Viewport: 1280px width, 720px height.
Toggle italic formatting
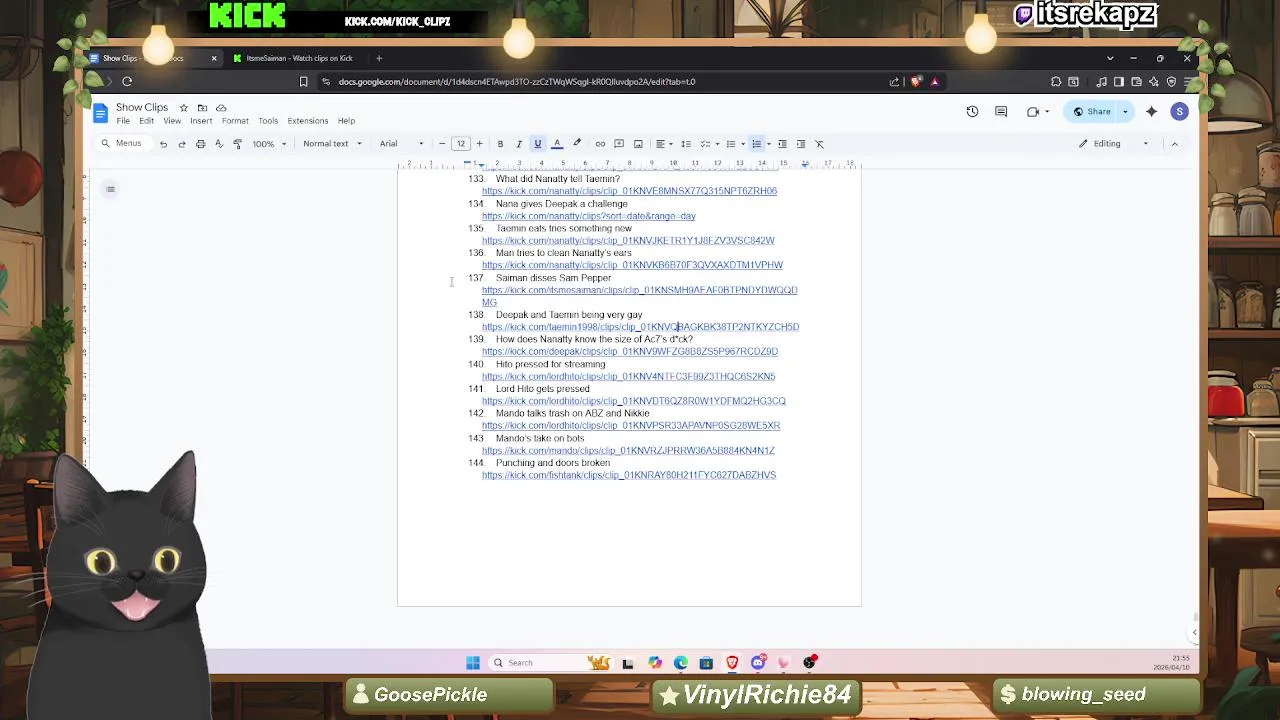(x=518, y=144)
